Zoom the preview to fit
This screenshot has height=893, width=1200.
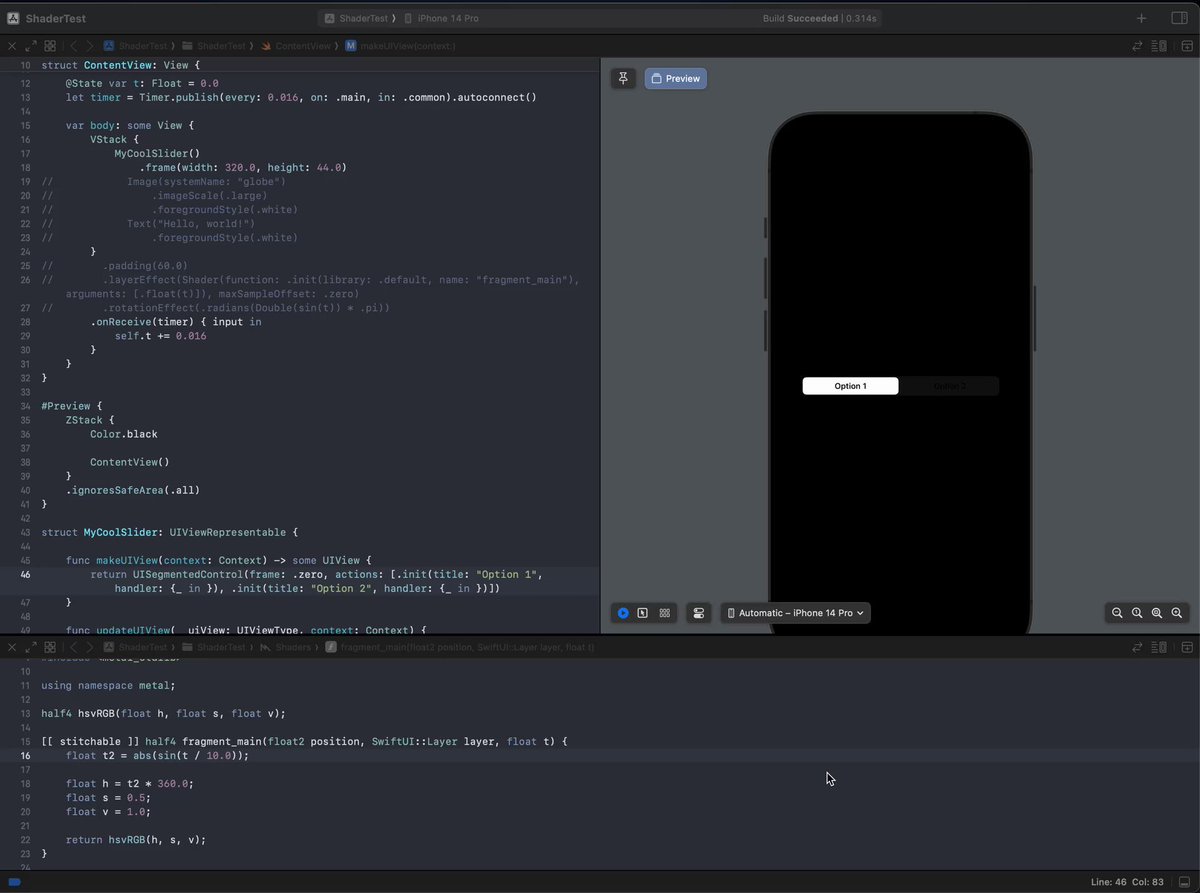tap(1157, 613)
